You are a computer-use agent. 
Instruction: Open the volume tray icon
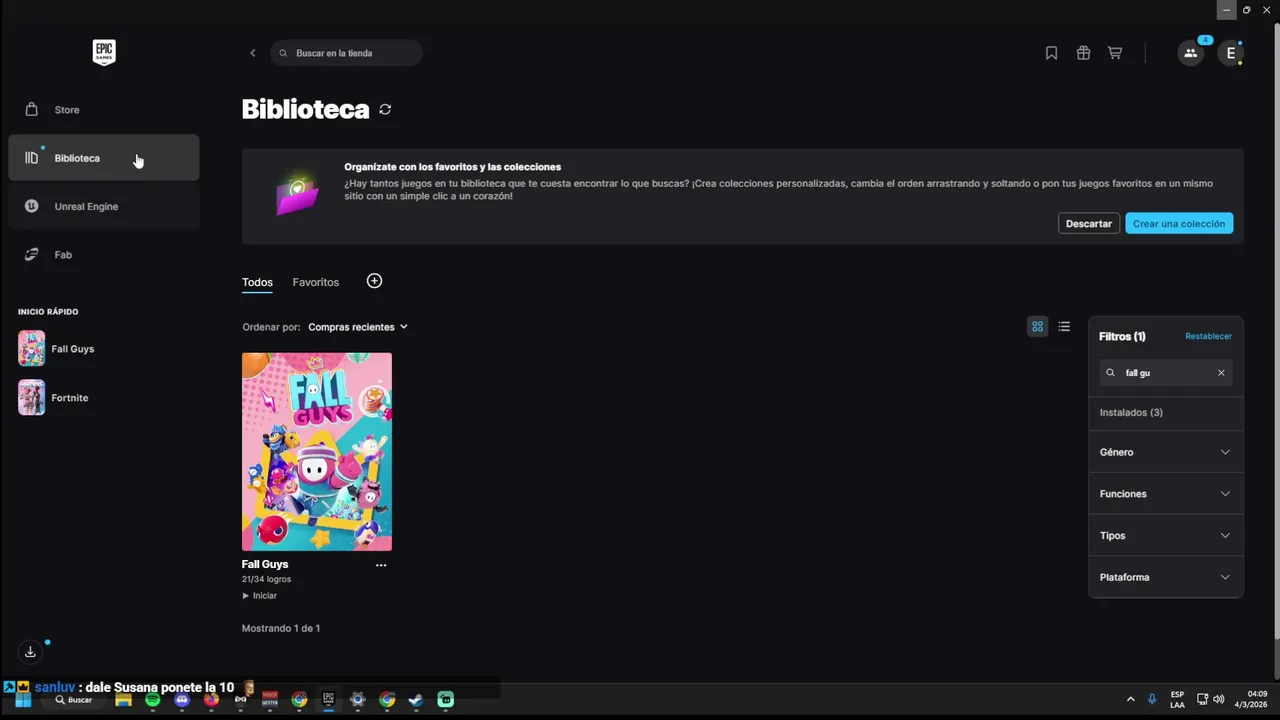[1218, 700]
